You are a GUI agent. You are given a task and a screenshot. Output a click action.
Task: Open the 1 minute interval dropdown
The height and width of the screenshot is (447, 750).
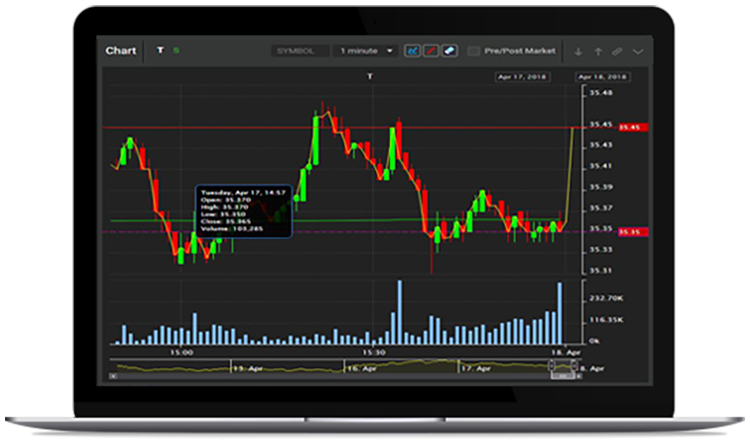365,50
